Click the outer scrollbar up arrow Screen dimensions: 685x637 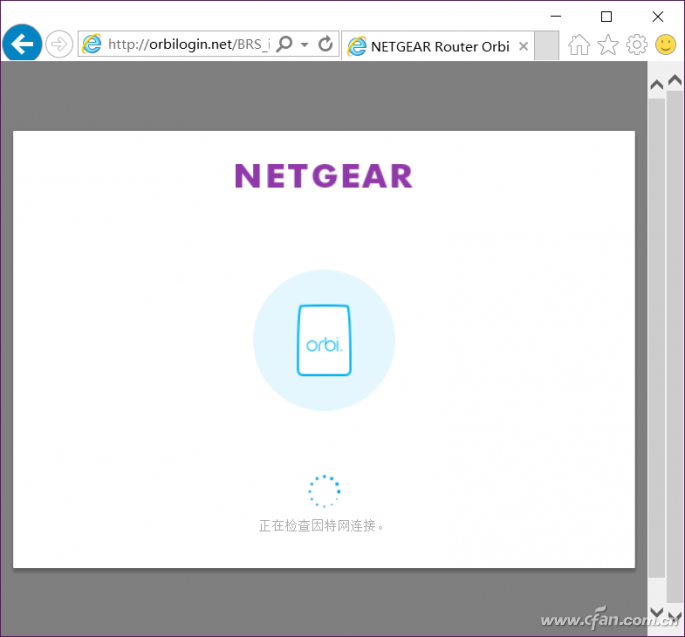click(675, 80)
